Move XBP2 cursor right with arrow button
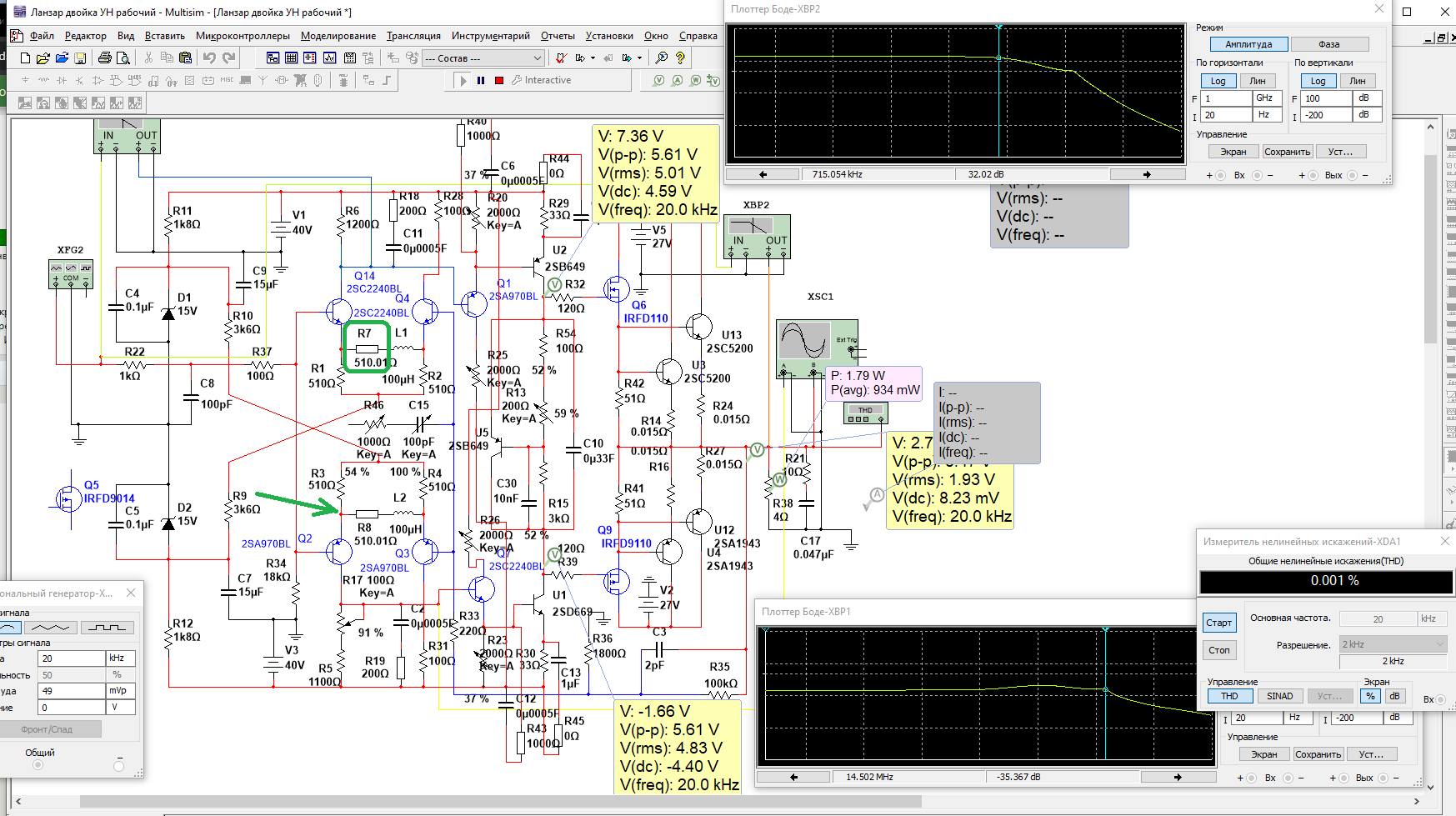This screenshot has width=1456, height=816. [1147, 174]
